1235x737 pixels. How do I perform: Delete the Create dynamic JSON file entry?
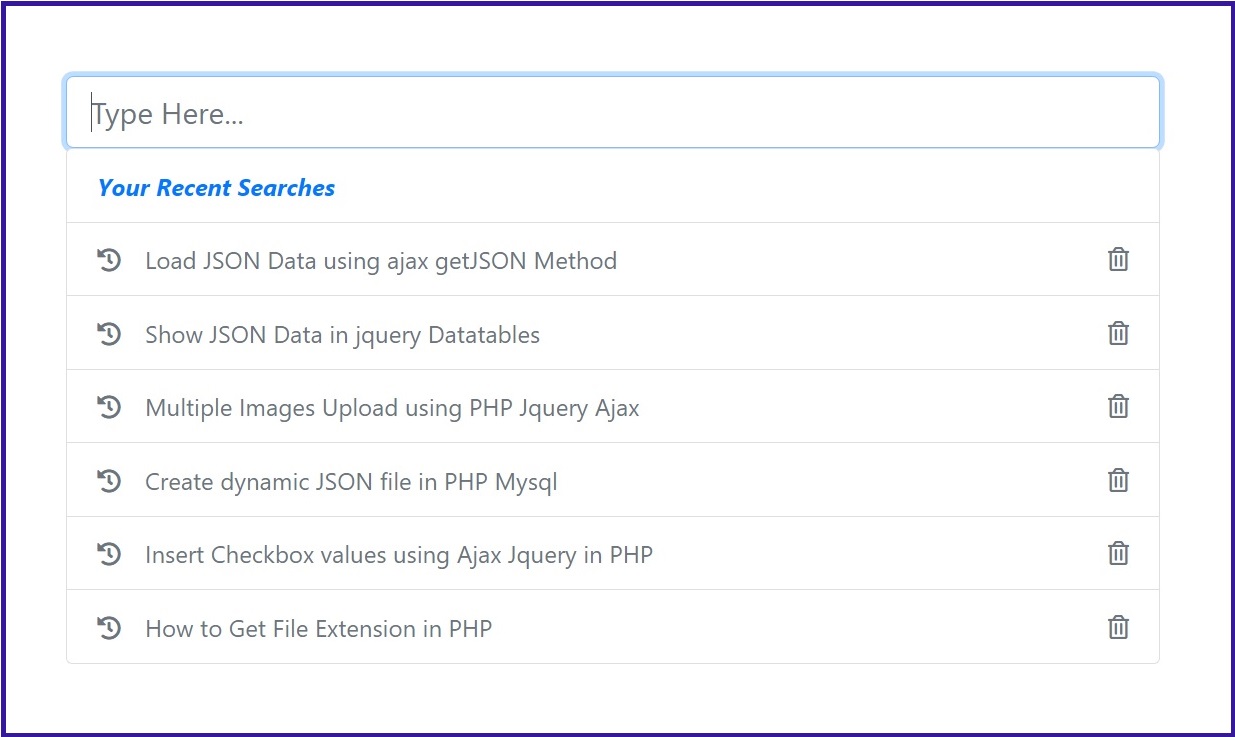(1118, 481)
